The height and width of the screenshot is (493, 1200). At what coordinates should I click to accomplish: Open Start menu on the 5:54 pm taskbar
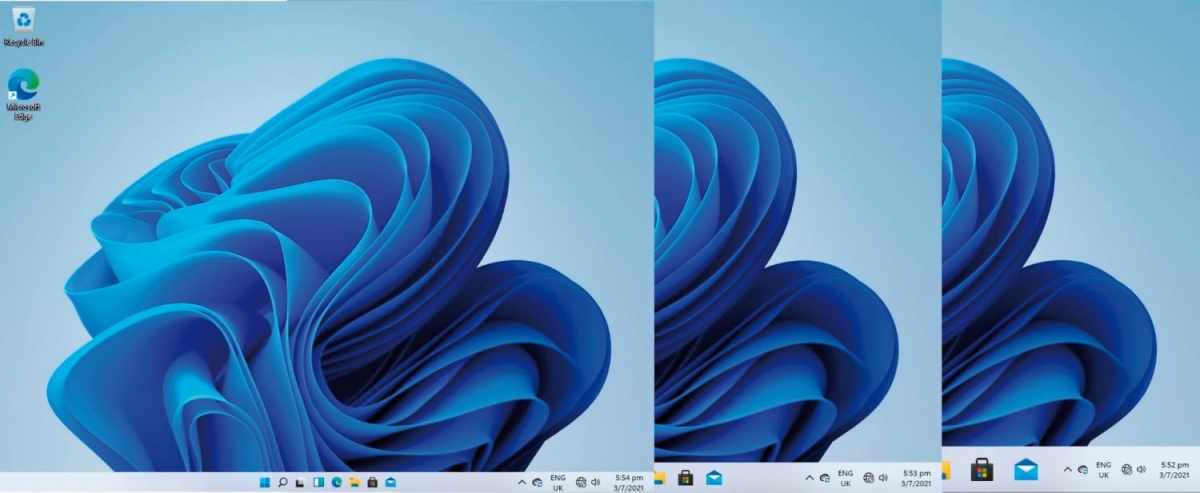264,482
